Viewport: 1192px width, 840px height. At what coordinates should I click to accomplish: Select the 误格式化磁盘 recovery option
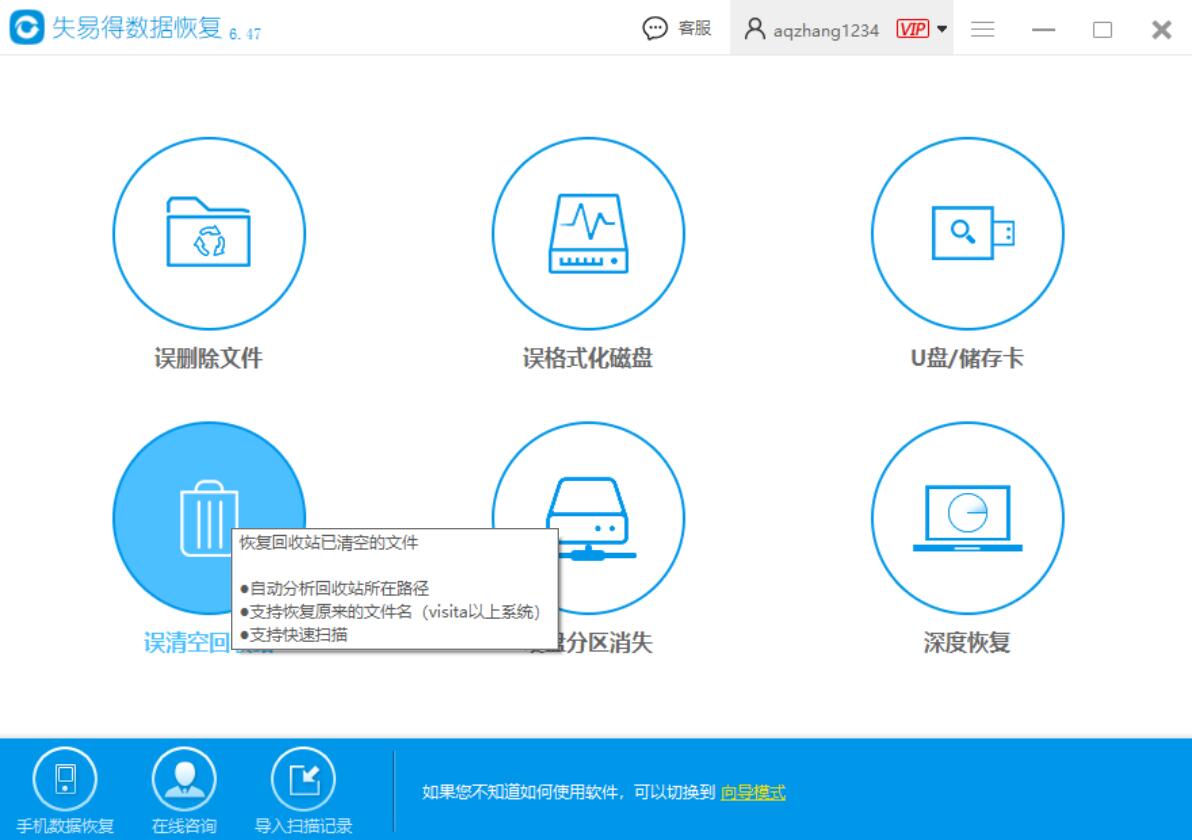(589, 232)
